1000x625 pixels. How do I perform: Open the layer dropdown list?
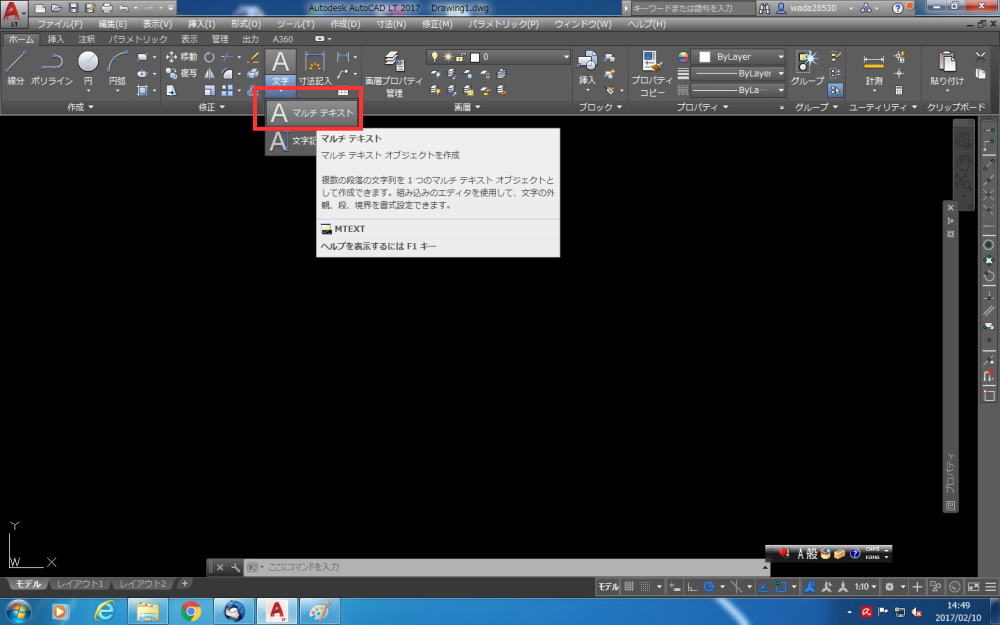pos(499,57)
